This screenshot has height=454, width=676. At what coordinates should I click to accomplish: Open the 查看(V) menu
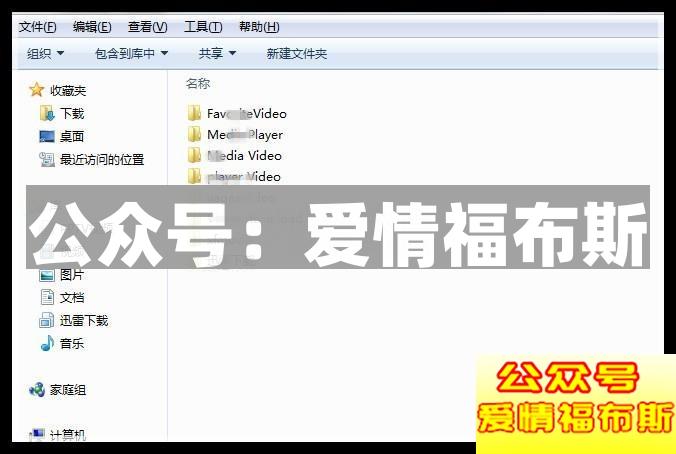coord(147,27)
